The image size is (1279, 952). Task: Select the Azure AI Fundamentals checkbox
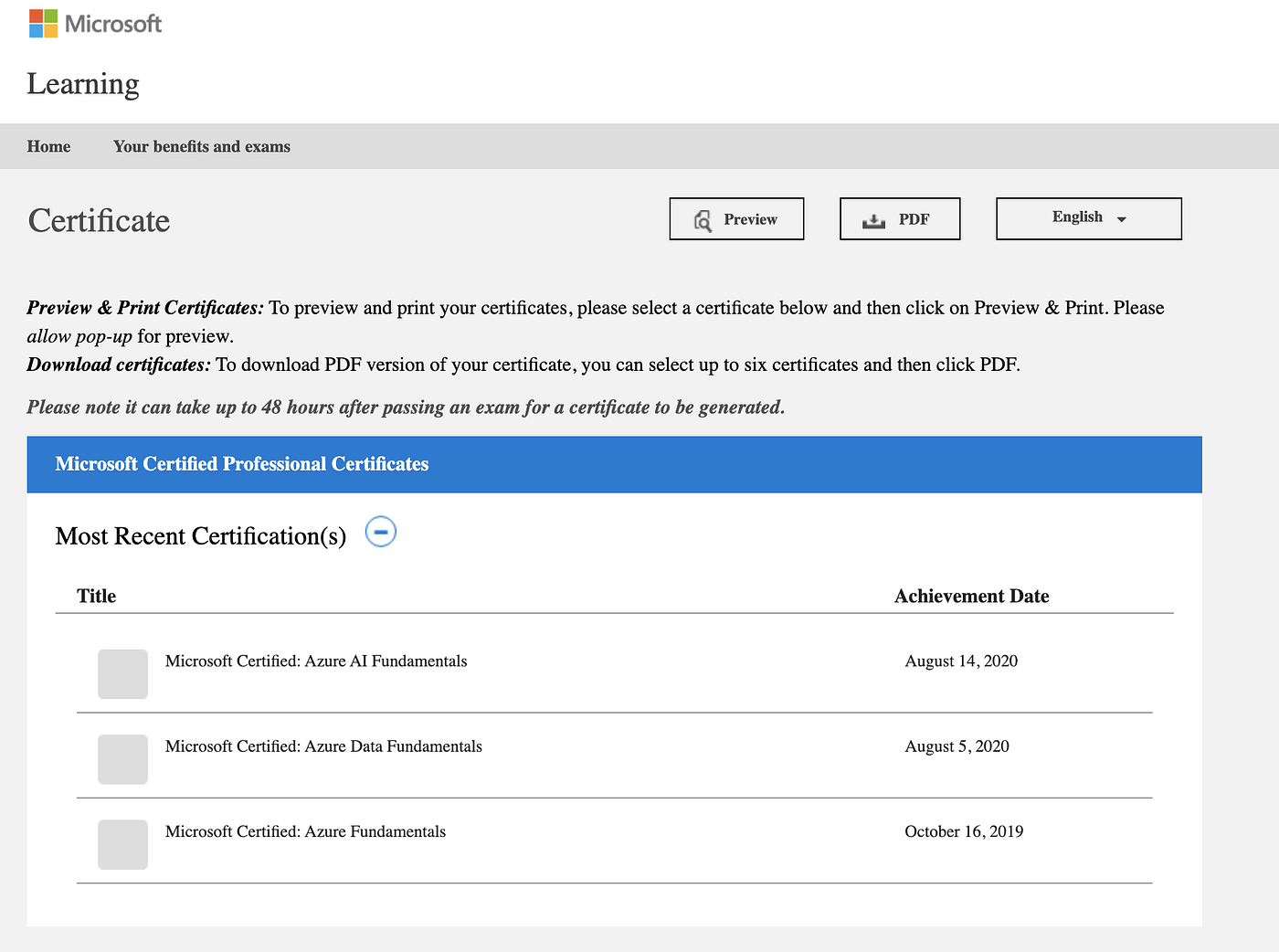(122, 674)
